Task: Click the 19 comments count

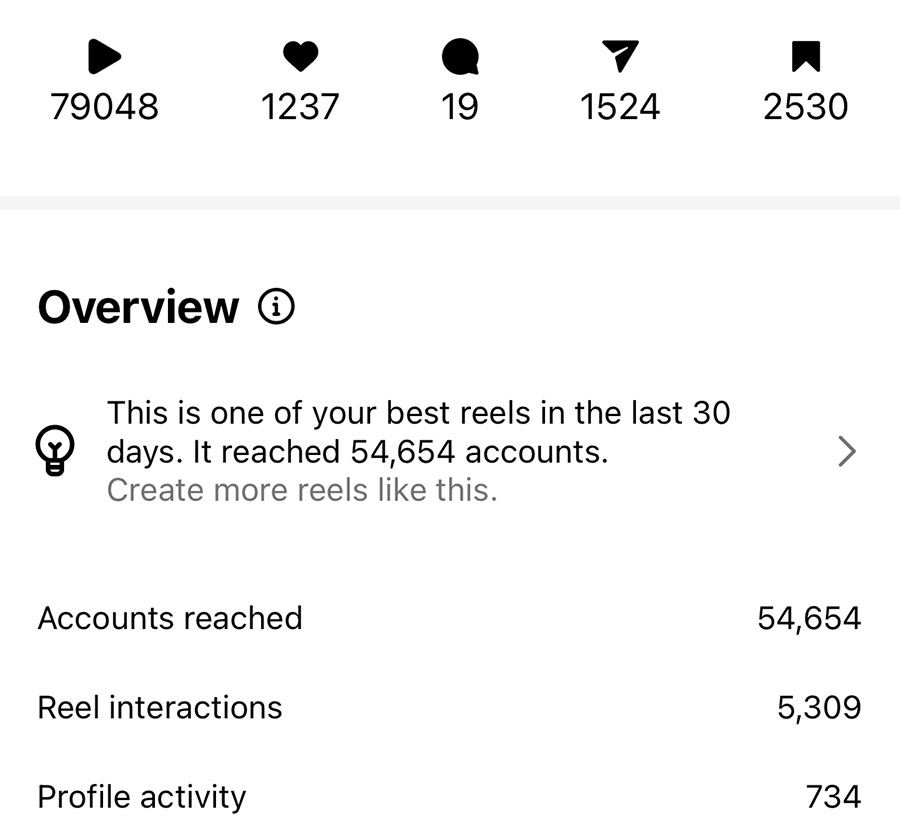Action: click(x=460, y=107)
